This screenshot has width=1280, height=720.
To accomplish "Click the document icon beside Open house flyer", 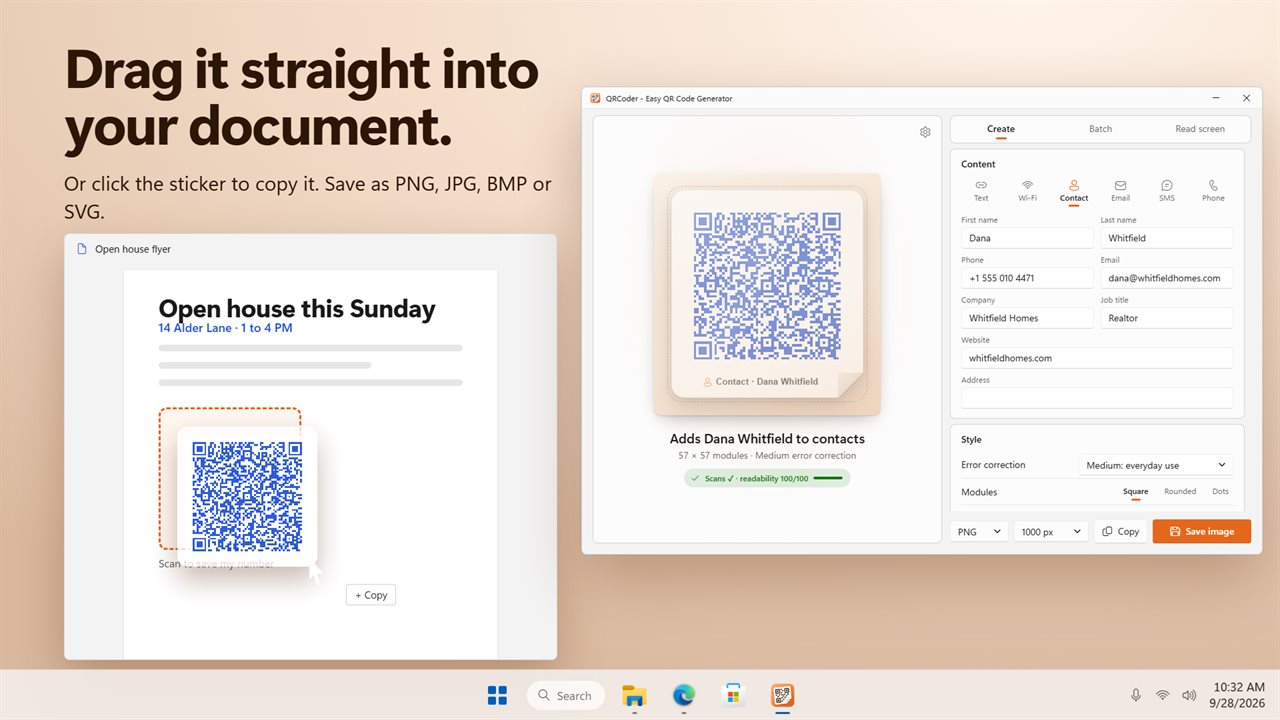I will (82, 249).
